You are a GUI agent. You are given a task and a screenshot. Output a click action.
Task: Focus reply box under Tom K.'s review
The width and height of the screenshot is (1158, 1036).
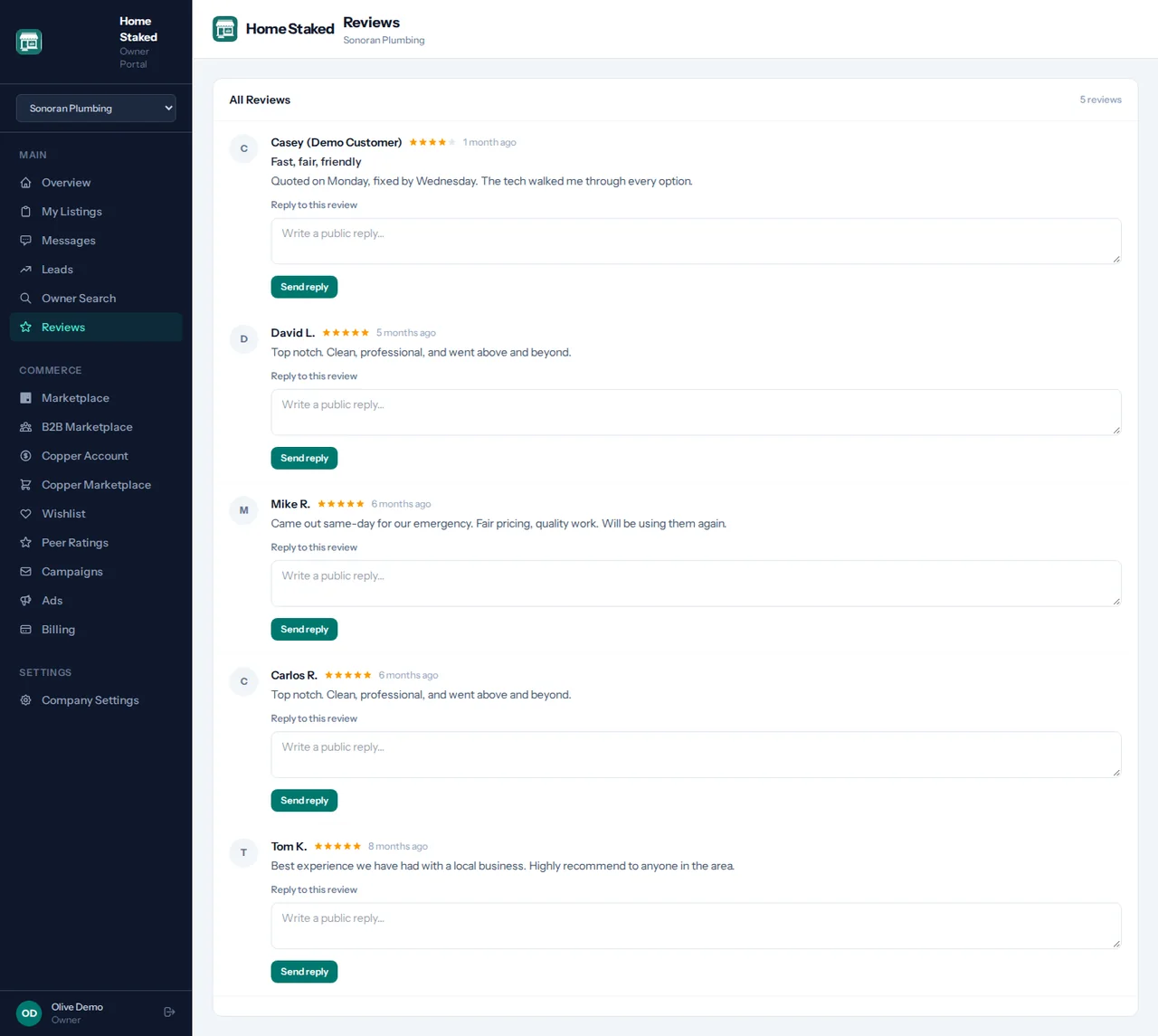tap(696, 926)
